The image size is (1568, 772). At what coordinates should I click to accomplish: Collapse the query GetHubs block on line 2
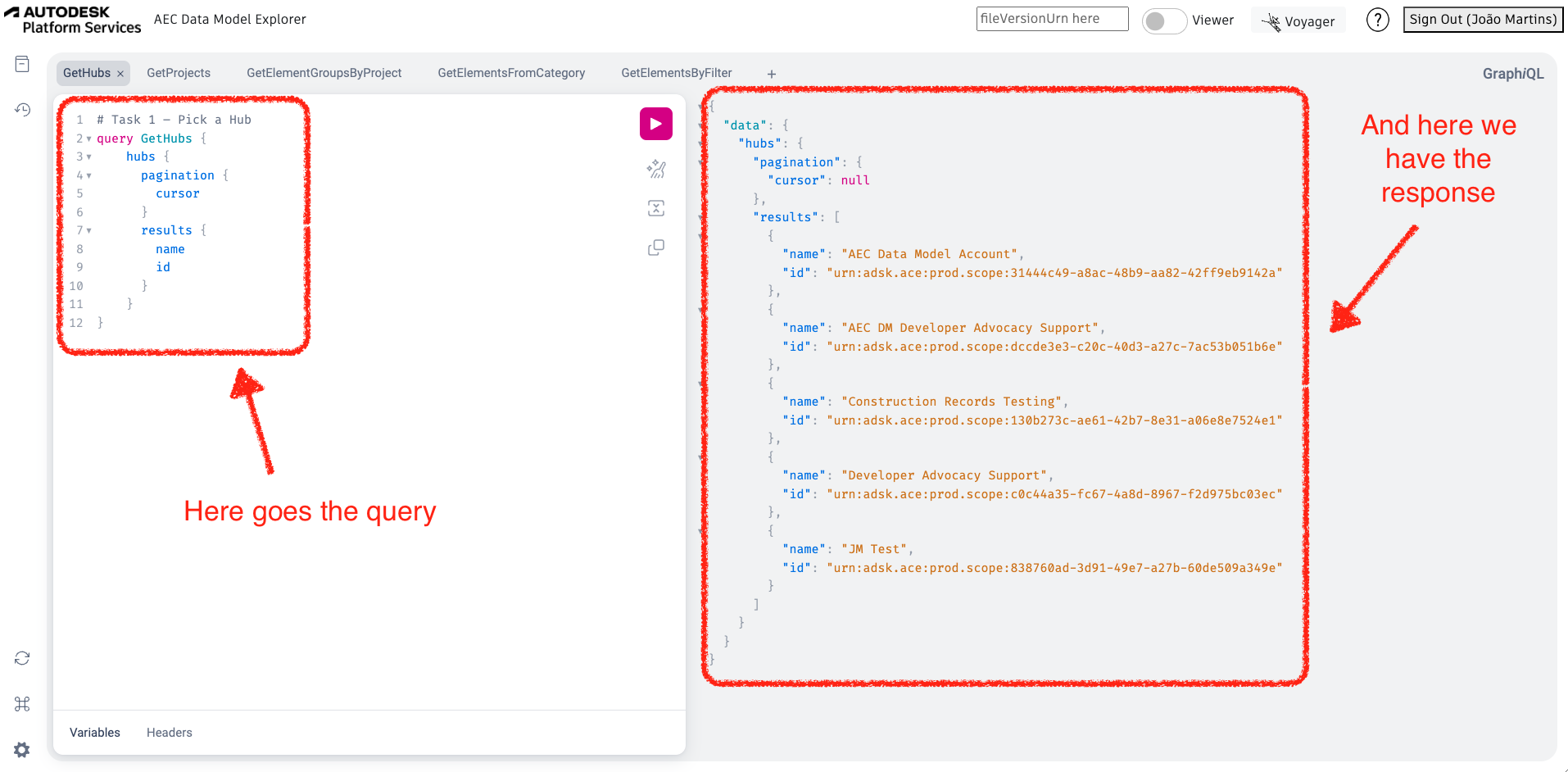88,139
